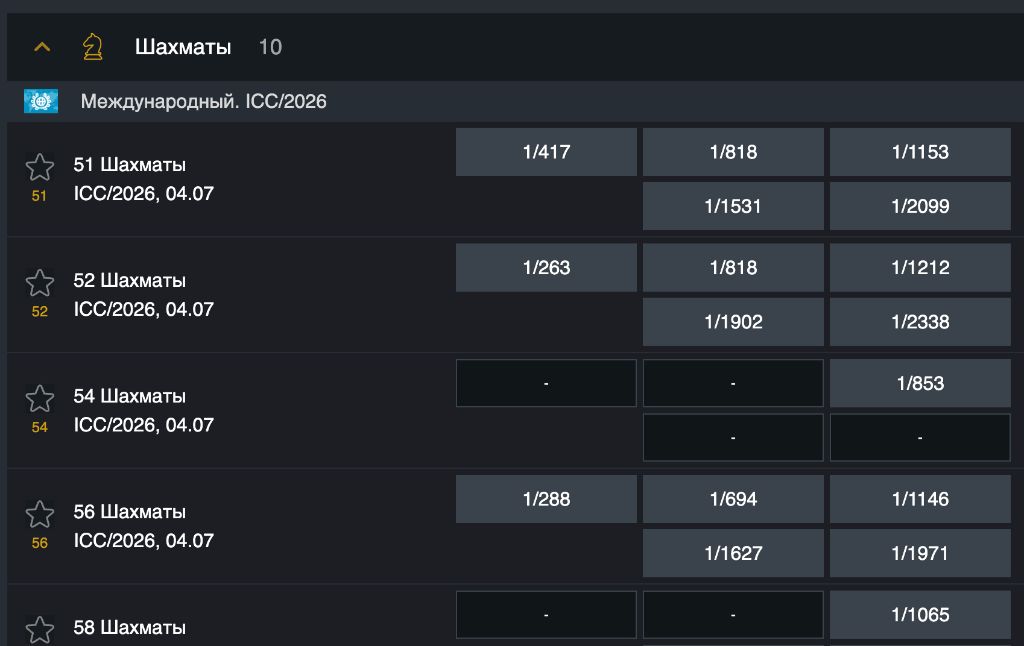Click the 1/853 odds in match 54
1024x646 pixels.
920,383
